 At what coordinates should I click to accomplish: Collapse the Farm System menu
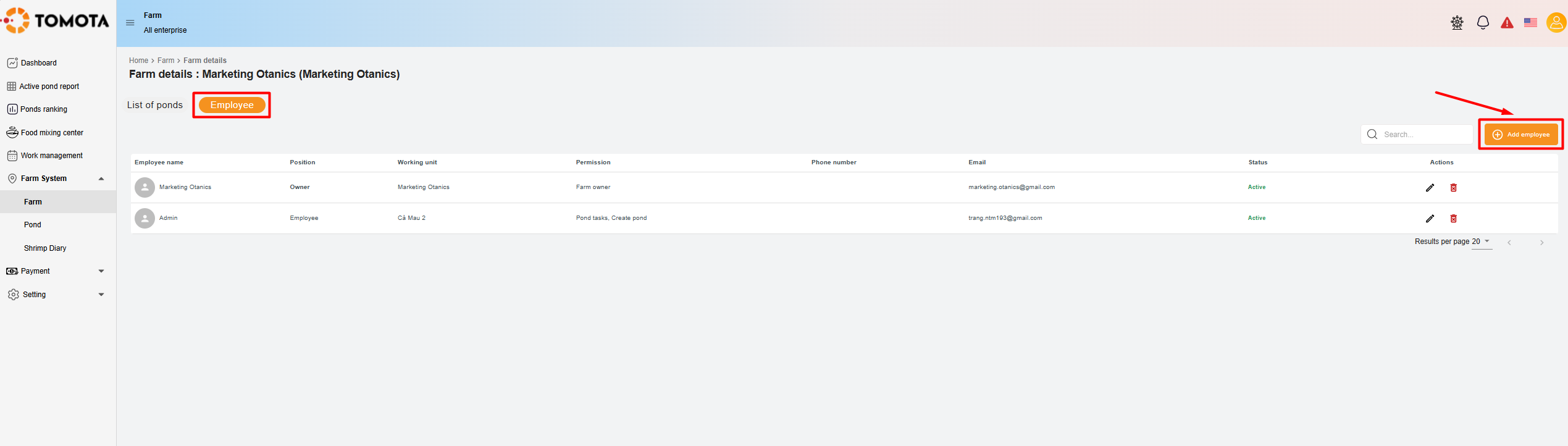[x=101, y=179]
